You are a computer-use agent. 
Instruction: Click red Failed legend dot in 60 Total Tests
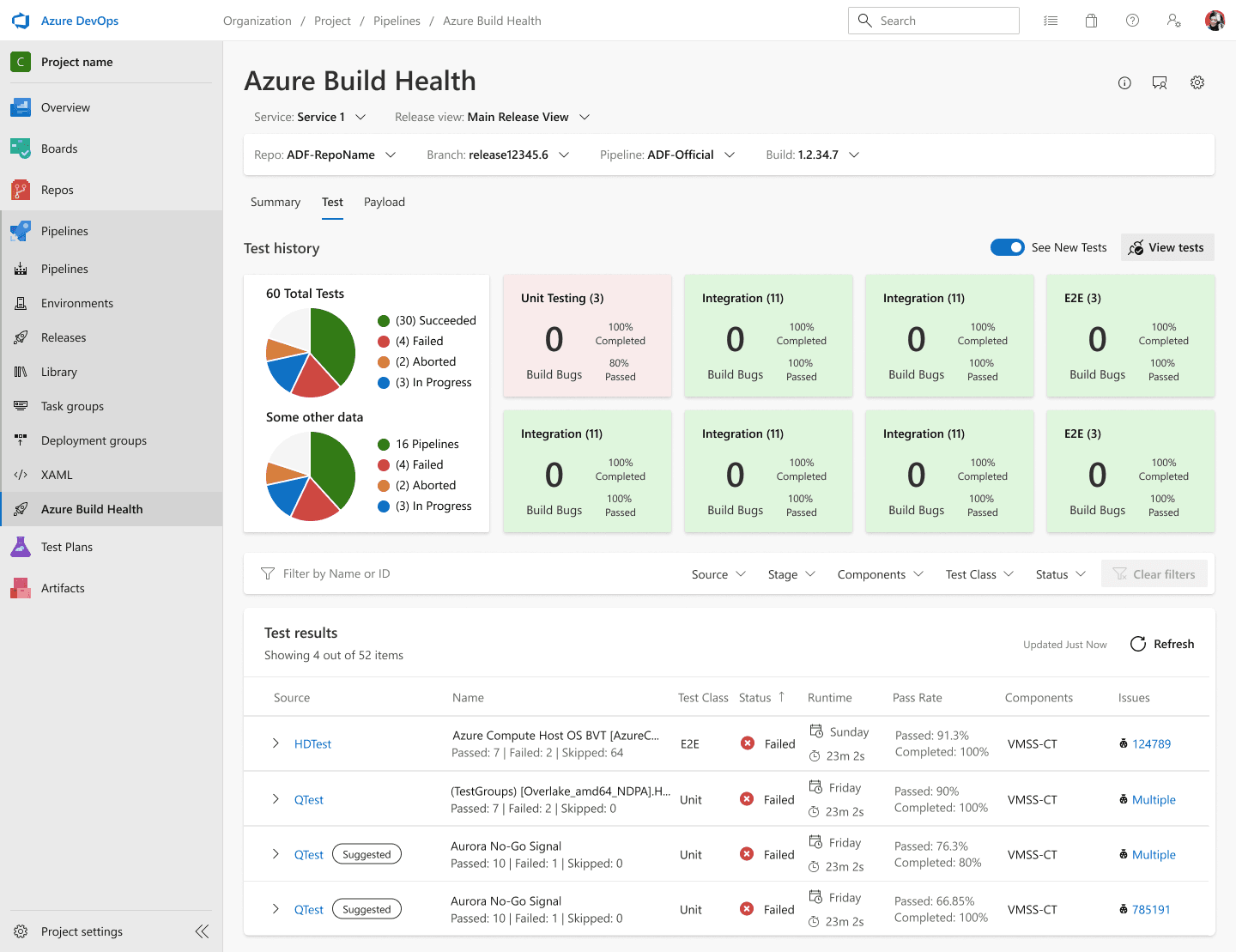pyautogui.click(x=384, y=342)
